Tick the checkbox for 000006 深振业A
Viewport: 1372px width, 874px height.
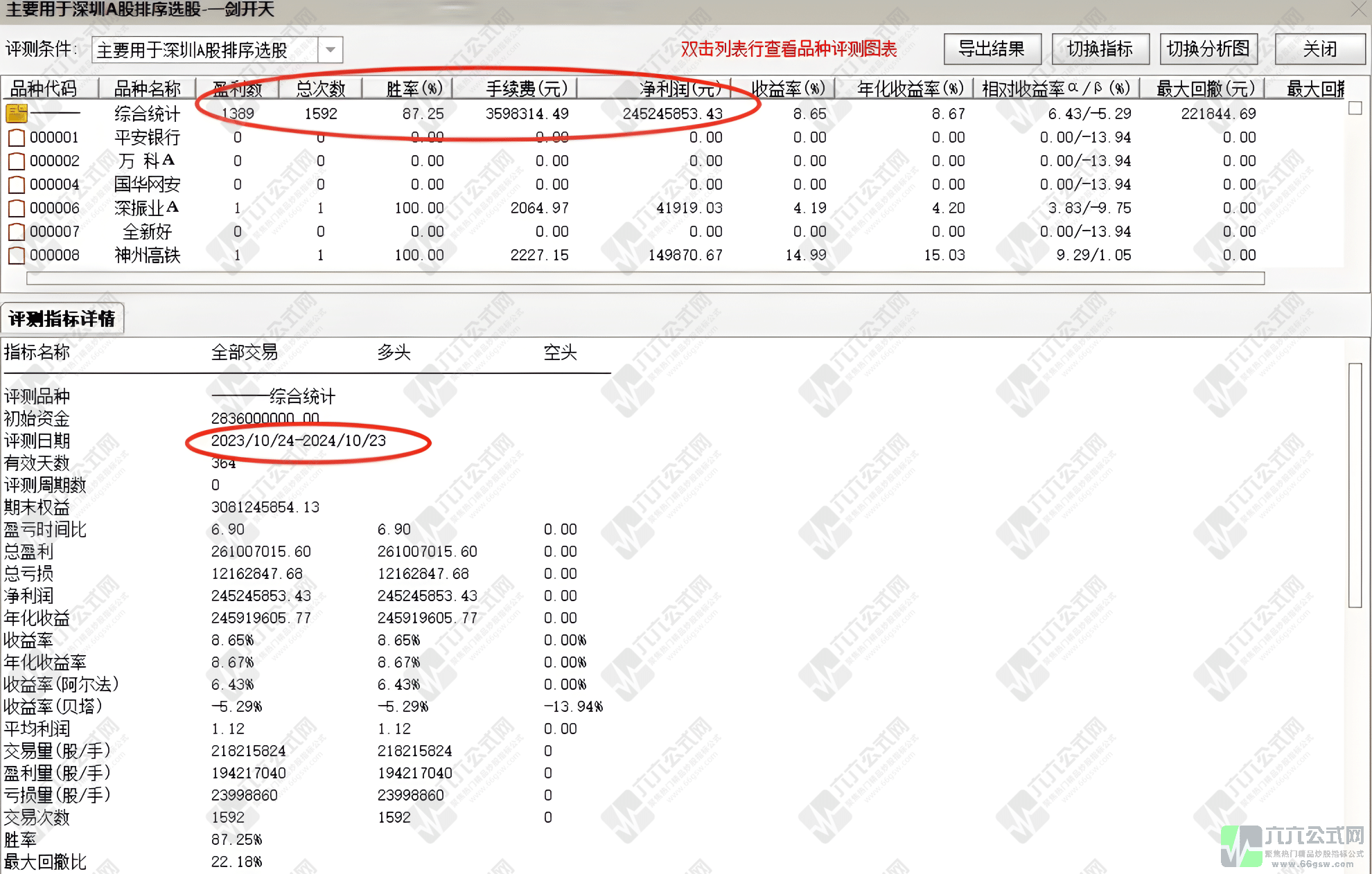point(16,208)
